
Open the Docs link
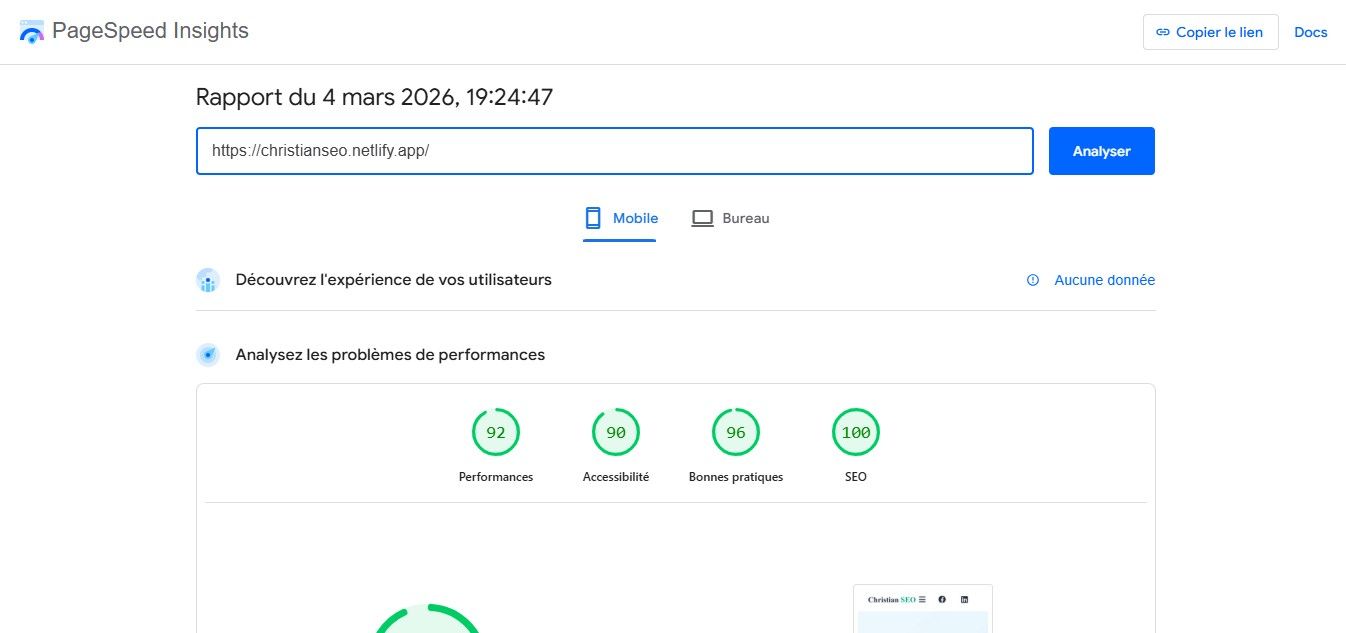click(x=1310, y=32)
